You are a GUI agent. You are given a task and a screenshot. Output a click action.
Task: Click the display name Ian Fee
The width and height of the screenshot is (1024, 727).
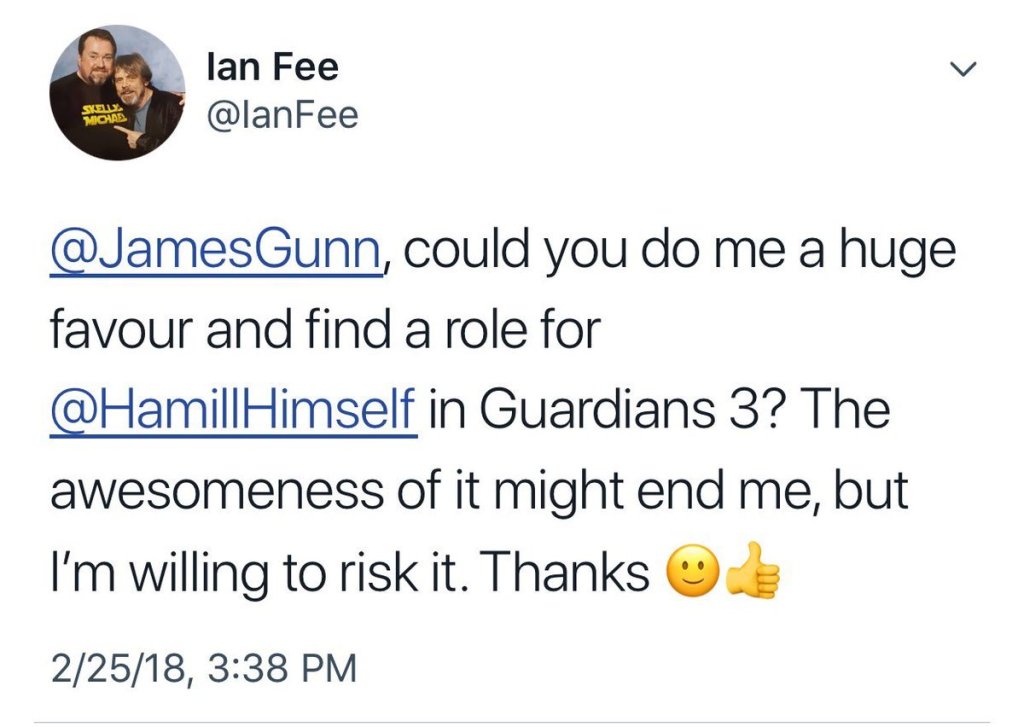(271, 68)
